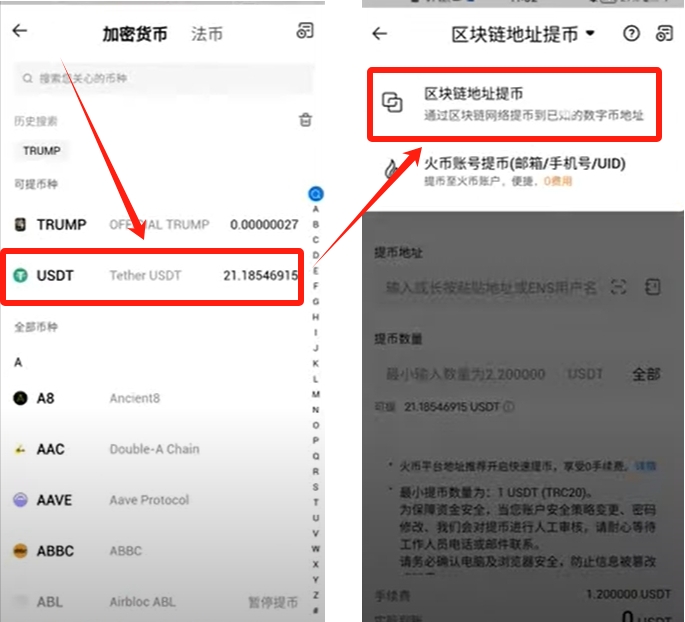This screenshot has height=622, width=685.
Task: Open the address book icon
Action: pos(653,287)
